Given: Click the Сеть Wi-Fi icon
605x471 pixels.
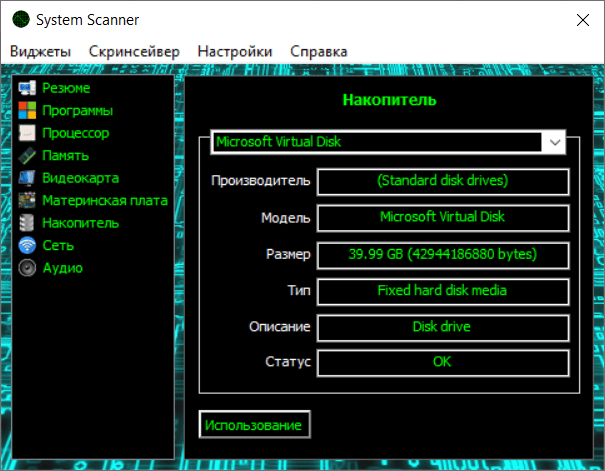Looking at the screenshot, I should click(x=27, y=245).
